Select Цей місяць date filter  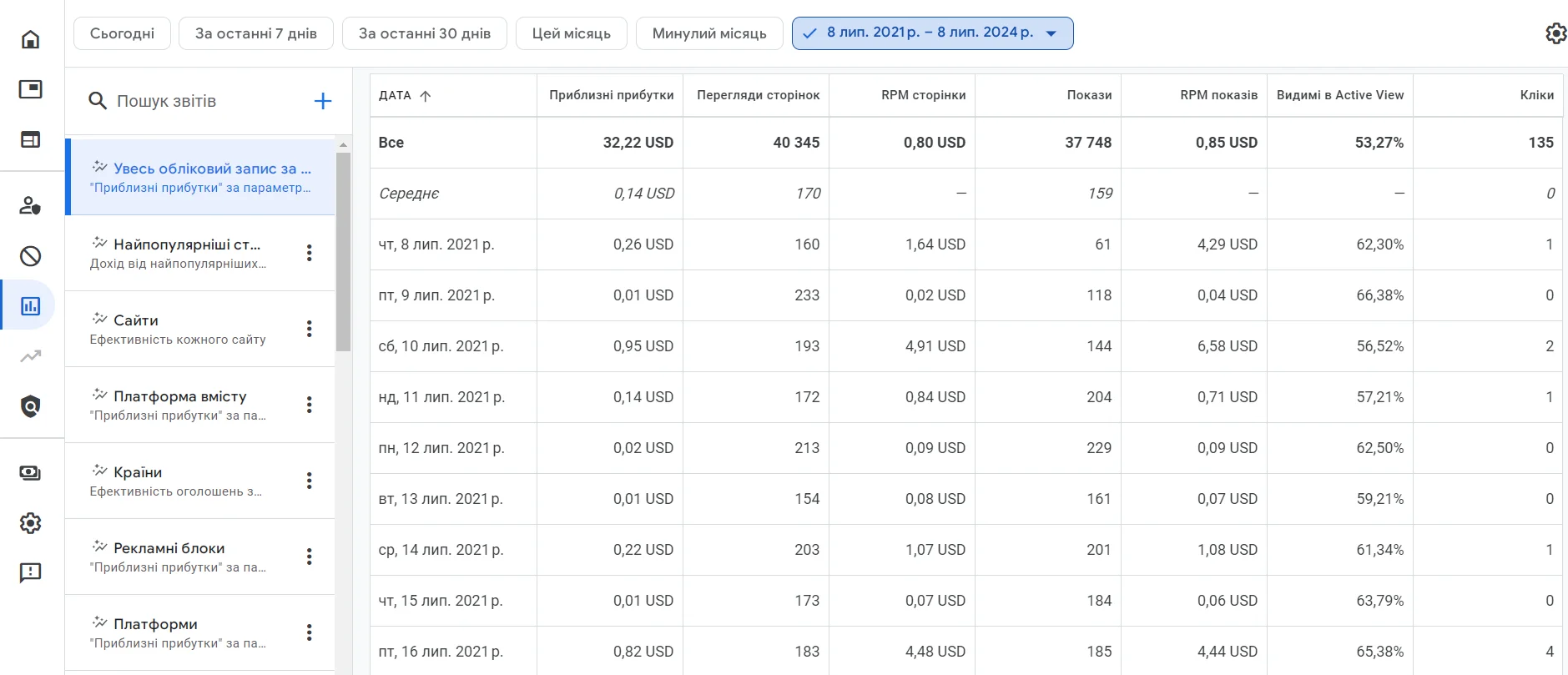point(572,33)
